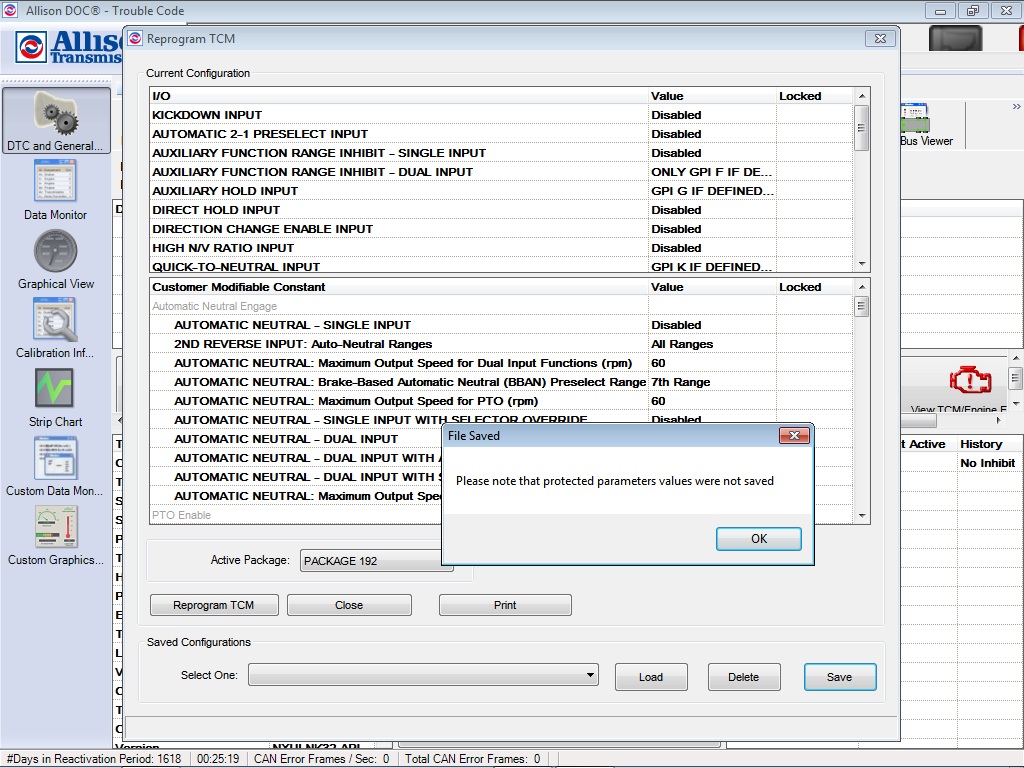Load a saved configuration
Image resolution: width=1024 pixels, height=768 pixels.
tap(651, 676)
